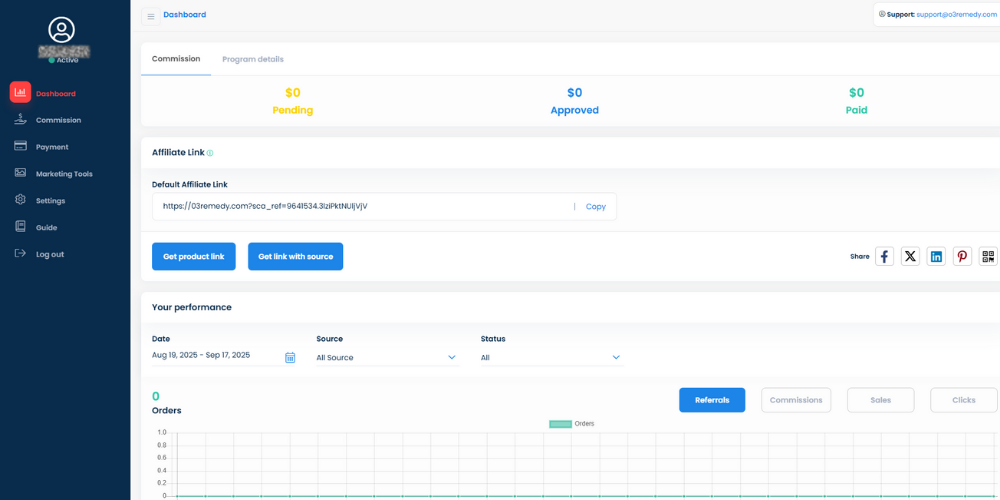Share affiliate link on X
This screenshot has width=1000, height=500.
pyautogui.click(x=910, y=257)
